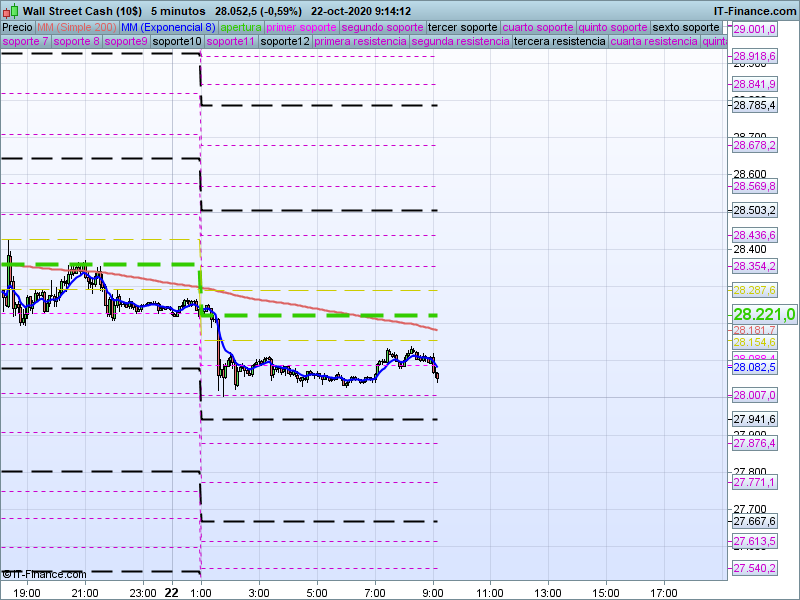800x600 pixels.
Task: Click the 19:00 time axis label
Action: (27, 593)
